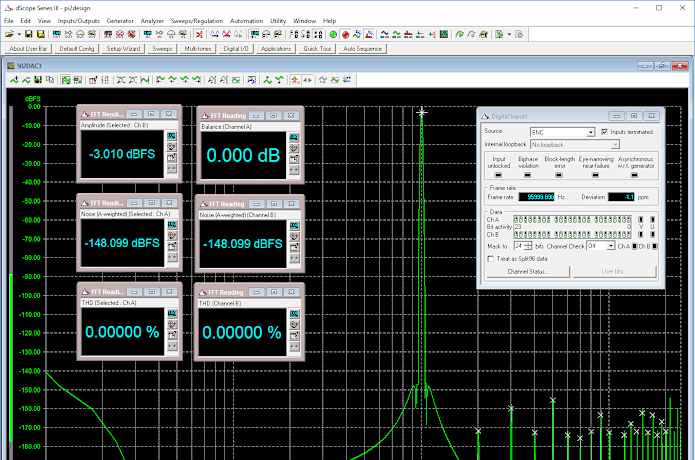Screen dimensions: 695x460
Task: Open the Analyzer menu
Action: (x=152, y=20)
